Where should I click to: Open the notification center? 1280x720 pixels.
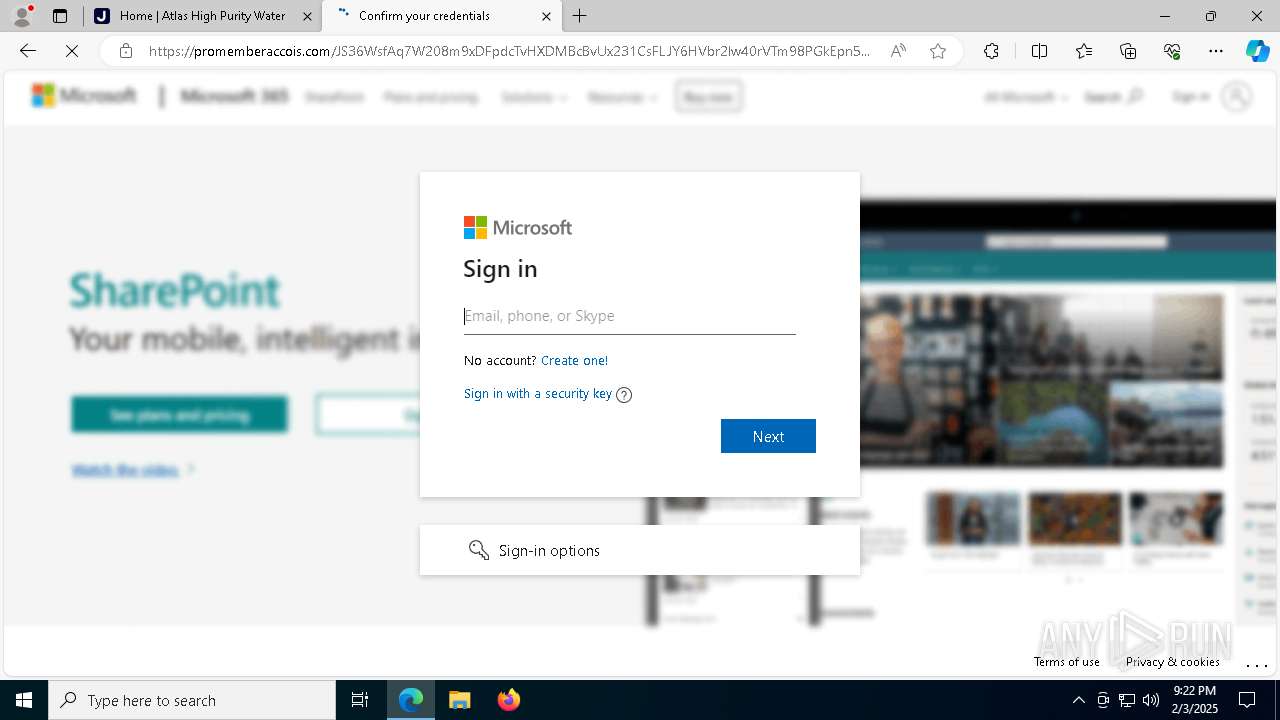coord(1248,700)
